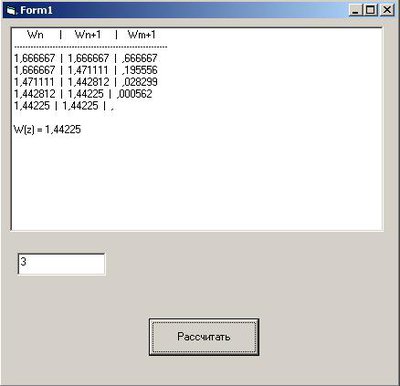Click the Form1 title bar text
400x386 pixels.
tap(36, 10)
